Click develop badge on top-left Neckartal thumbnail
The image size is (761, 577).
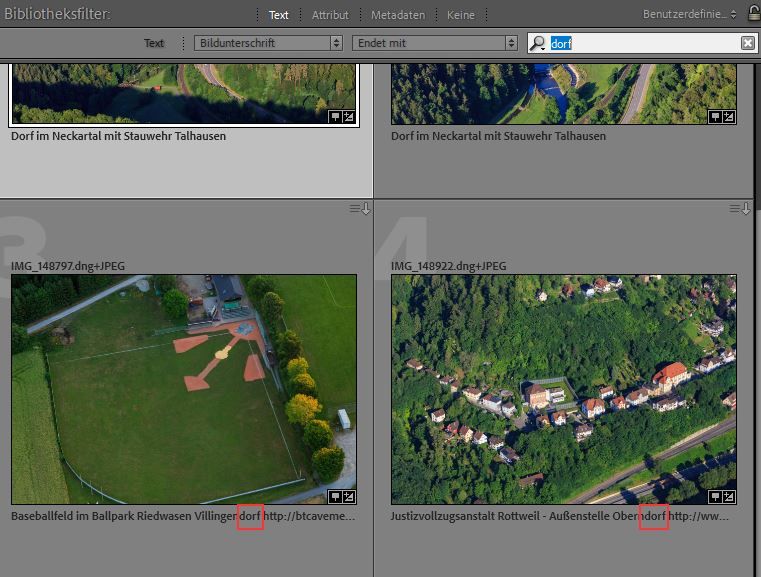pyautogui.click(x=349, y=116)
